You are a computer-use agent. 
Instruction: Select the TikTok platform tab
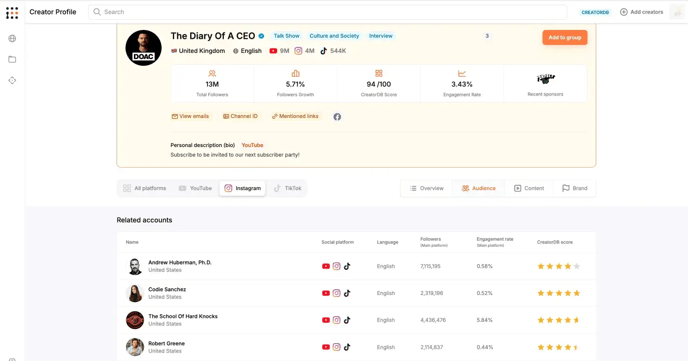pyautogui.click(x=288, y=188)
